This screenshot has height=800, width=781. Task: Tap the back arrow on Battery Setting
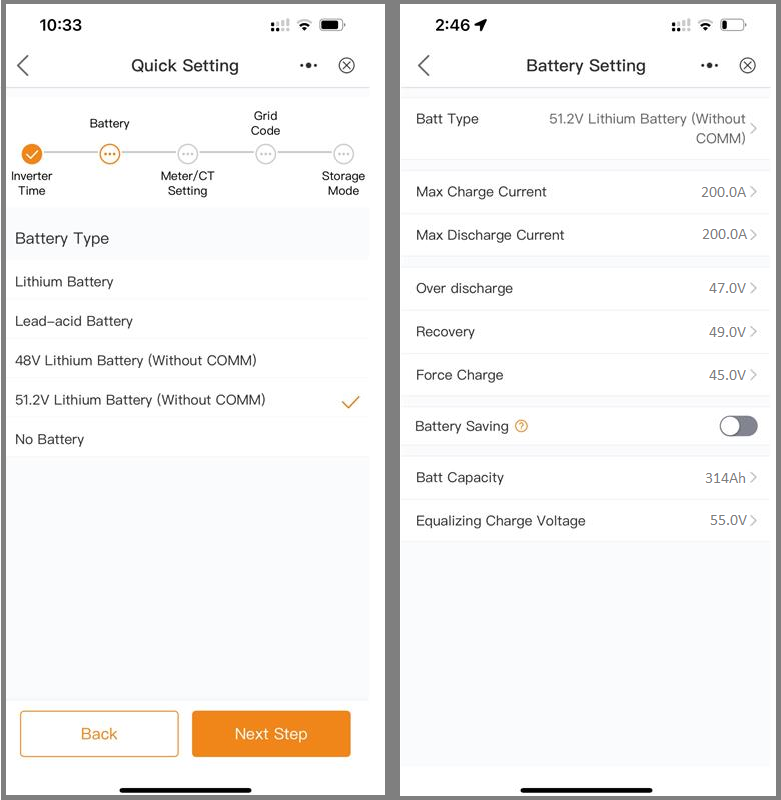tap(424, 66)
